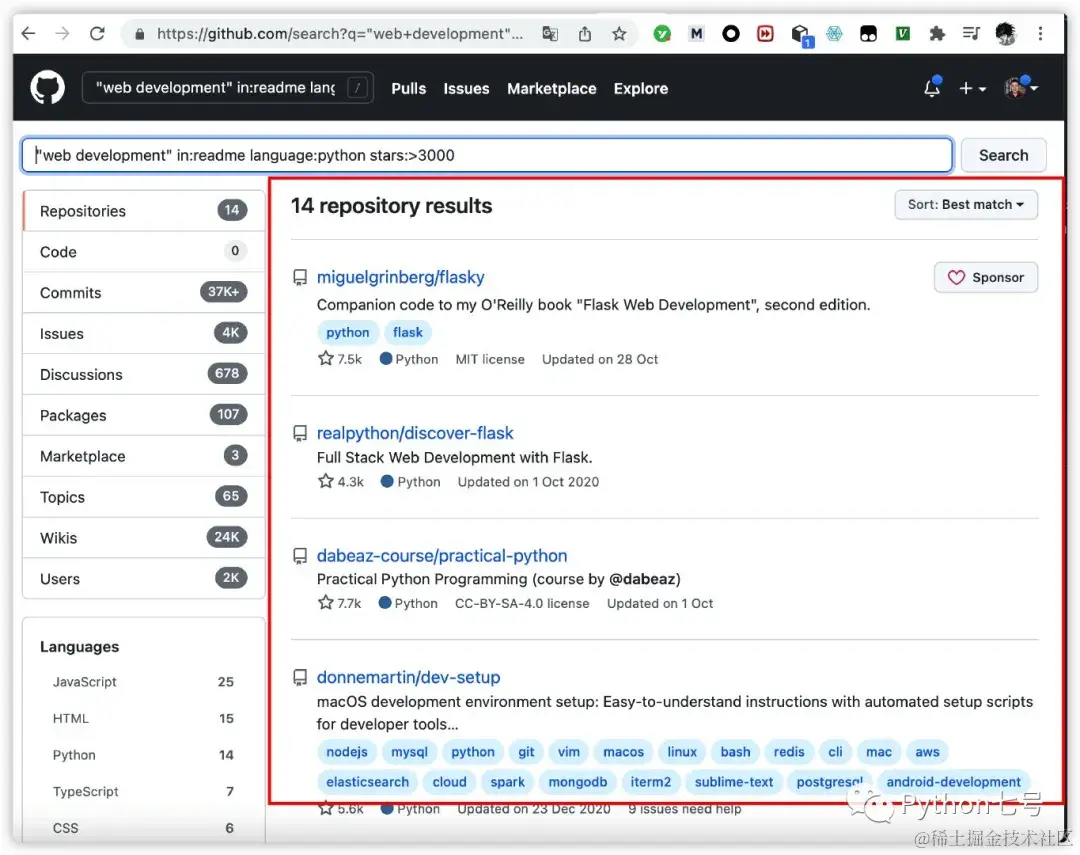Bookmark this page with the star icon
This screenshot has width=1080, height=855.
[x=619, y=34]
